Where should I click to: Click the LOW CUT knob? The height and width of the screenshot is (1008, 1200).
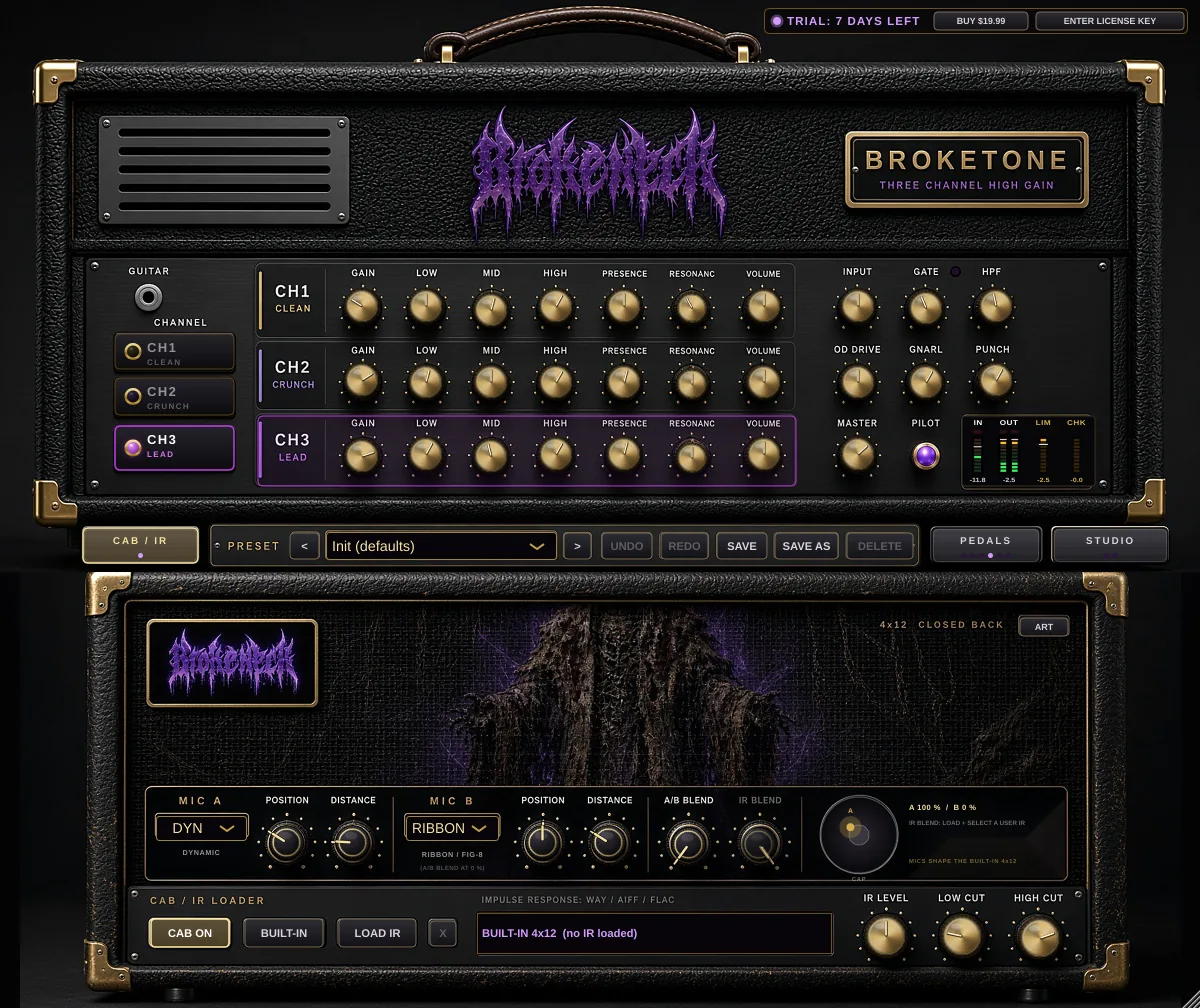961,937
